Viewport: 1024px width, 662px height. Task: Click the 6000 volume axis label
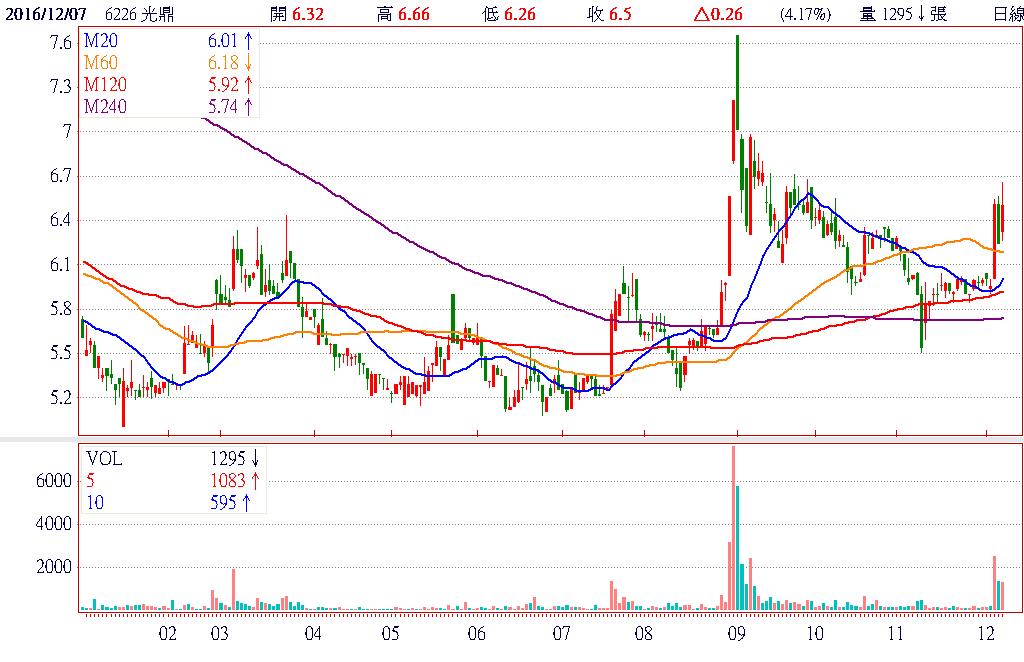pyautogui.click(x=53, y=481)
